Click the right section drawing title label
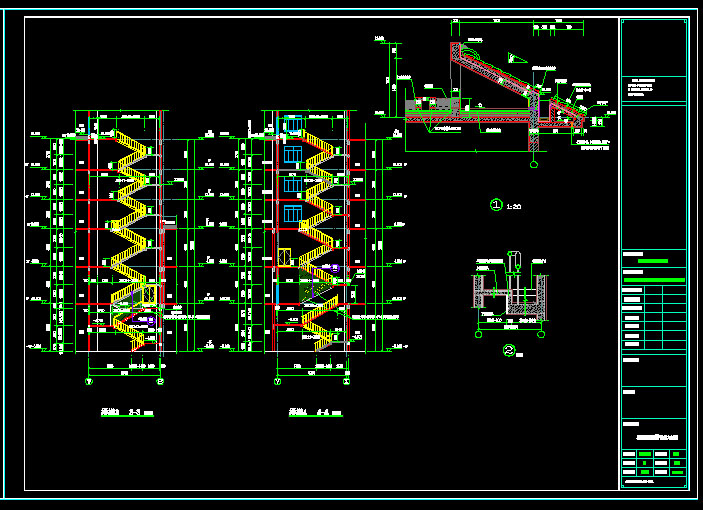Screen dimensions: 703x510 click(x=314, y=412)
